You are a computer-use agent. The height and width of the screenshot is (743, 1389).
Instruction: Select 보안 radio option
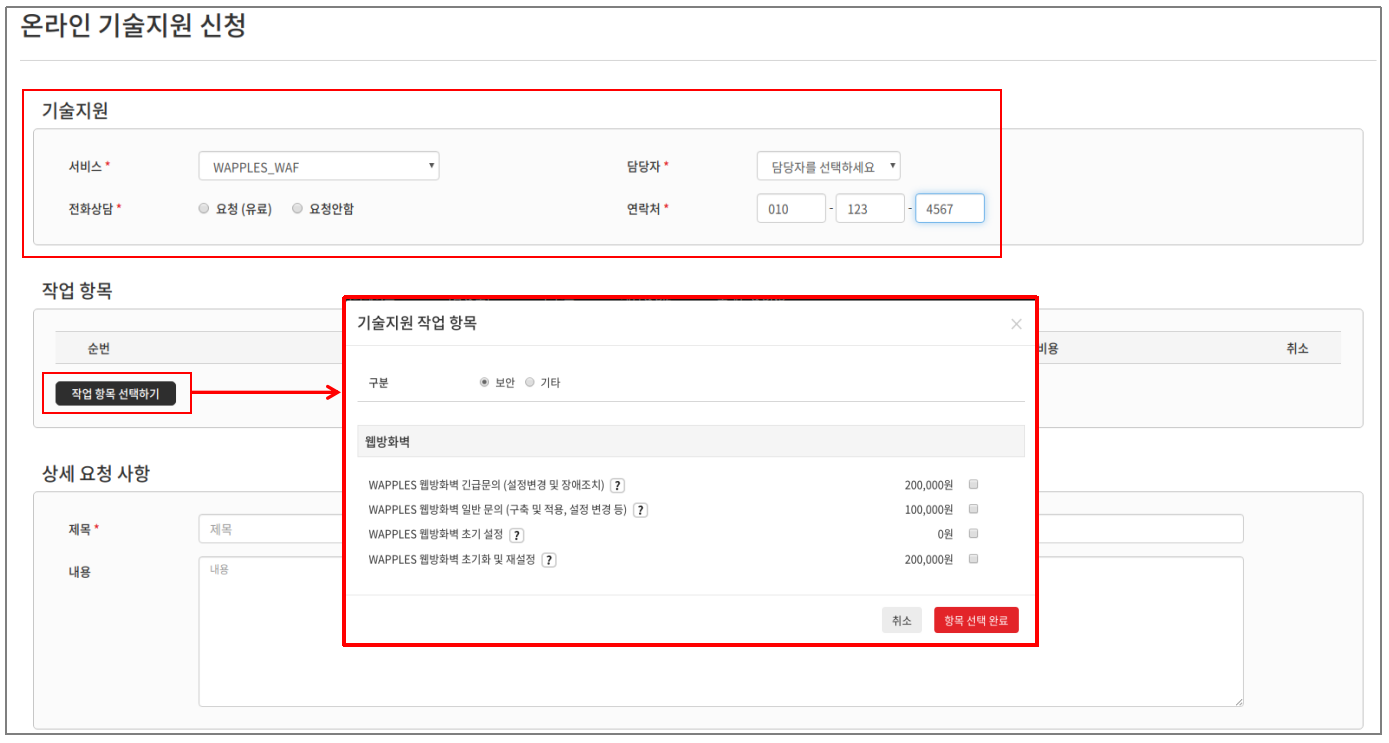pyautogui.click(x=485, y=382)
